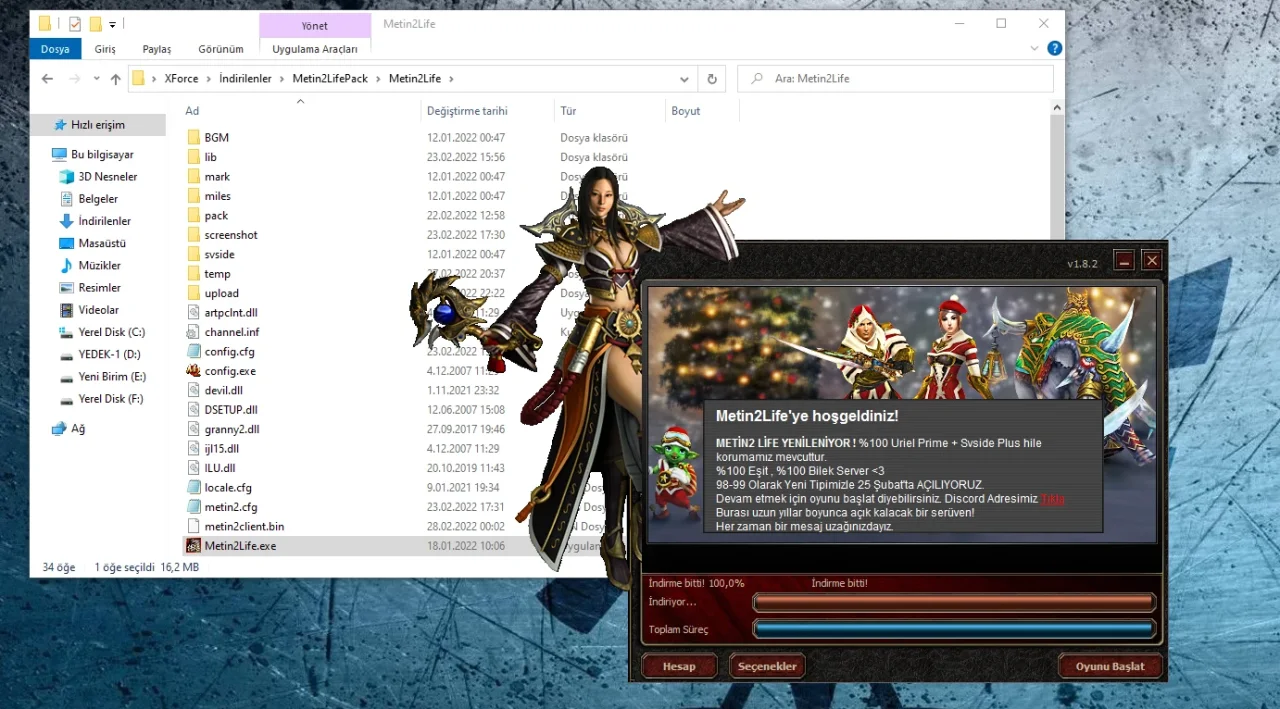Select Hızlı erişim in navigation pane
Viewport: 1280px width, 709px height.
98,125
